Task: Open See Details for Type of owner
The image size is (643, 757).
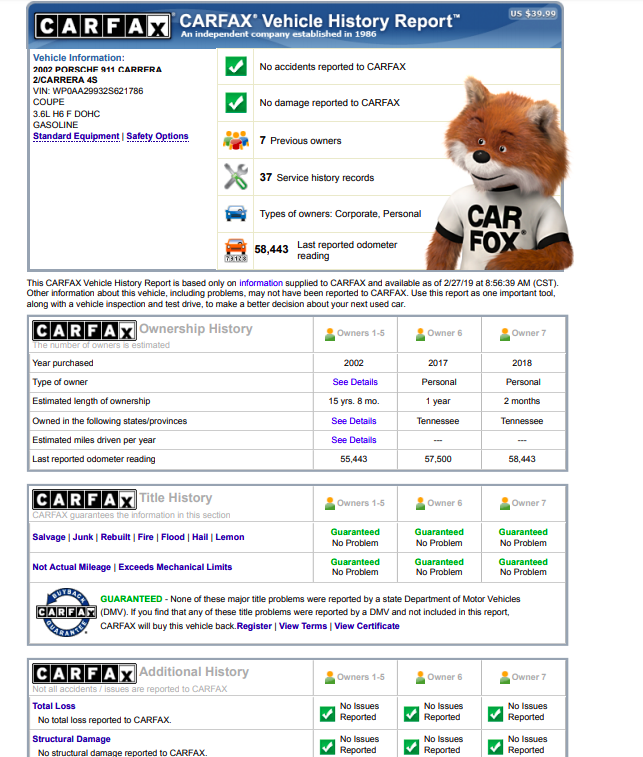Action: 355,382
